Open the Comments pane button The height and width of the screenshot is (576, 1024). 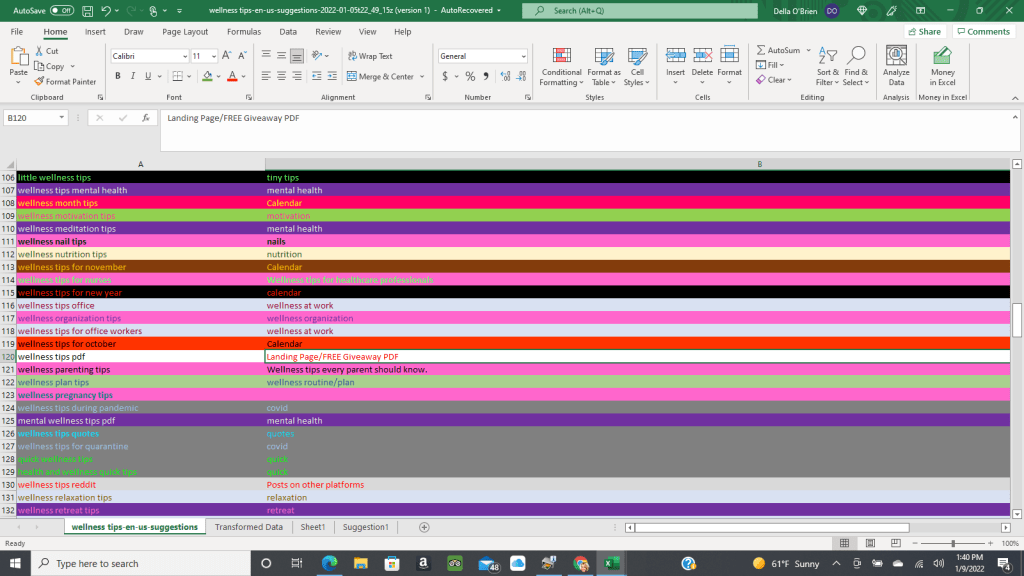982,31
